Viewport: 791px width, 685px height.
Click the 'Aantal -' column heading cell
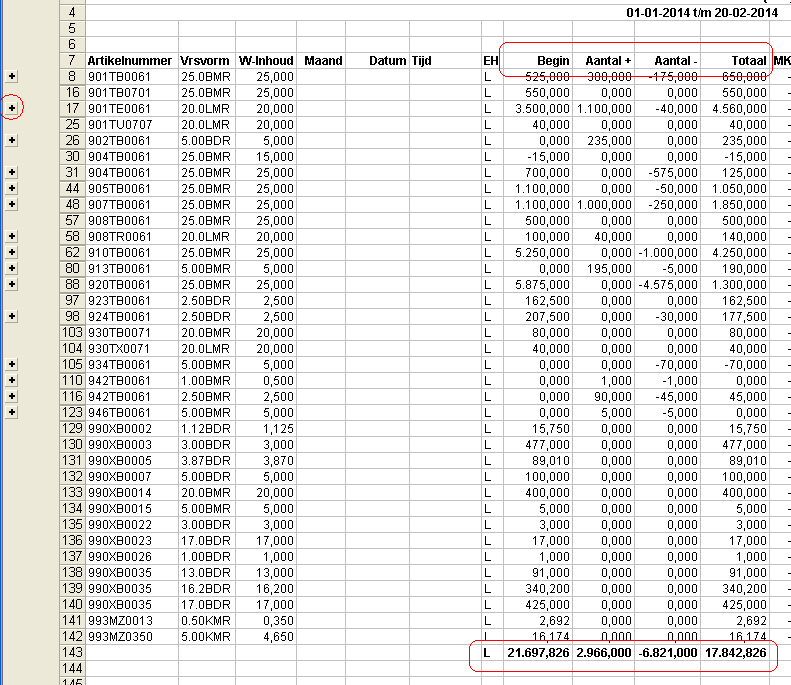667,61
